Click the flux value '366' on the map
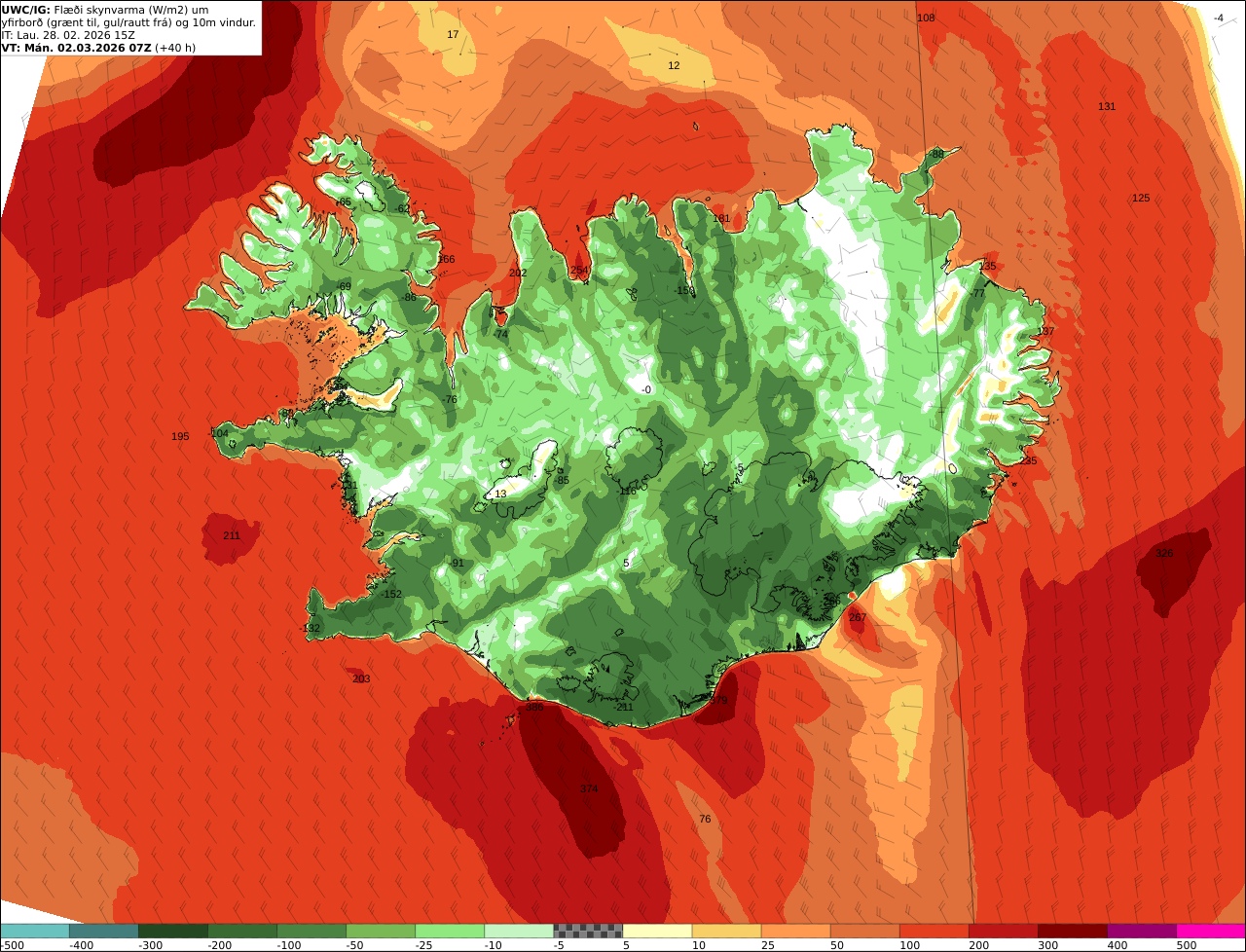 point(446,259)
